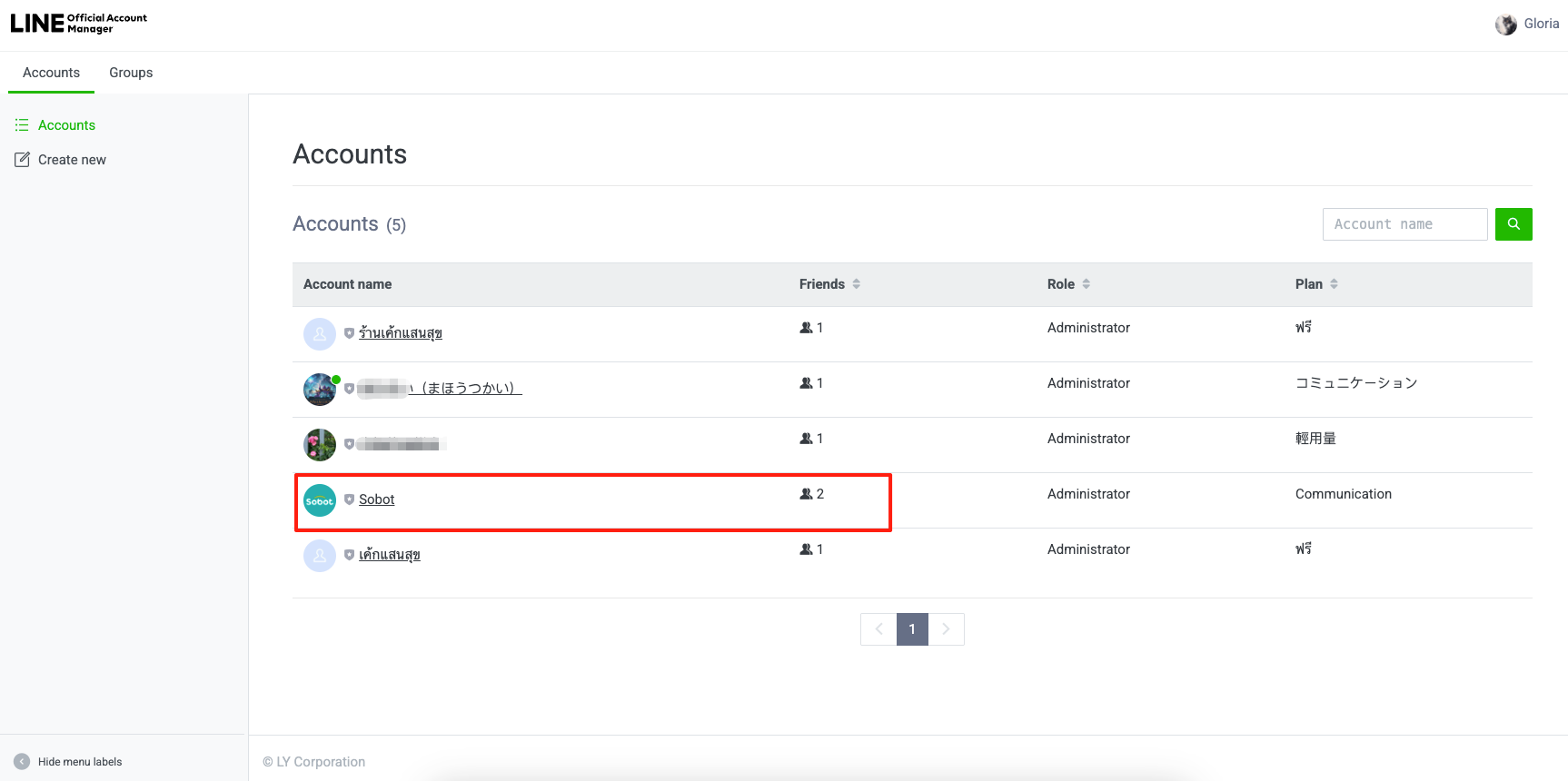Open the (まほうつかい) account link
1568x781 pixels.
click(x=440, y=389)
